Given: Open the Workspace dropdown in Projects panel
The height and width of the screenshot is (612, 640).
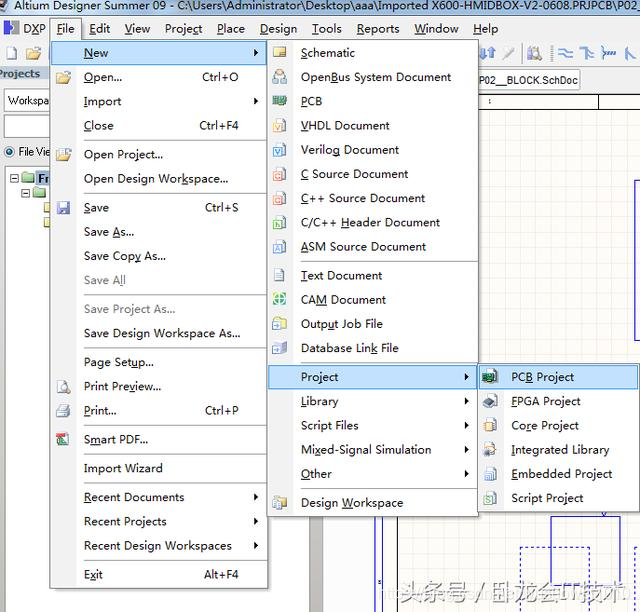Looking at the screenshot, I should click(x=27, y=100).
